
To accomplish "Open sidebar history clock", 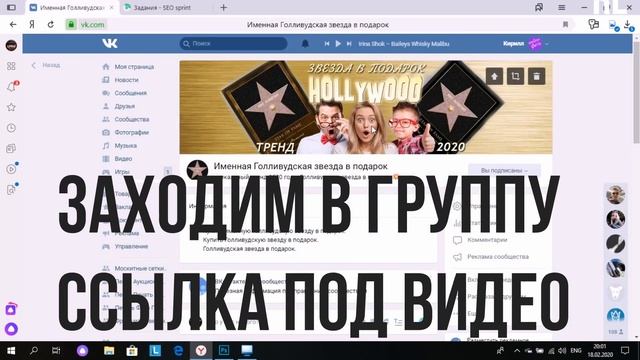I will click(x=11, y=128).
